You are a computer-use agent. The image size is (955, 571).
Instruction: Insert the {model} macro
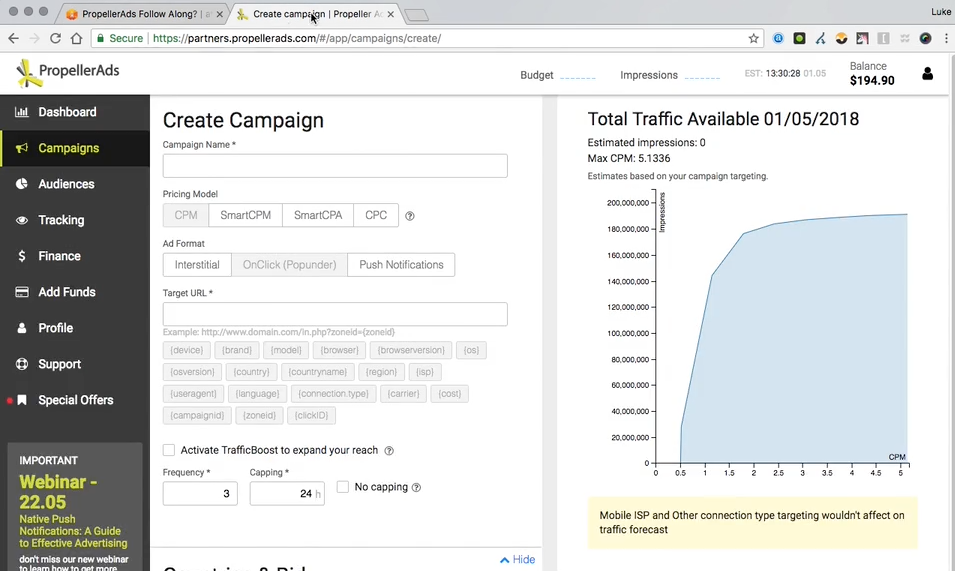tap(286, 350)
